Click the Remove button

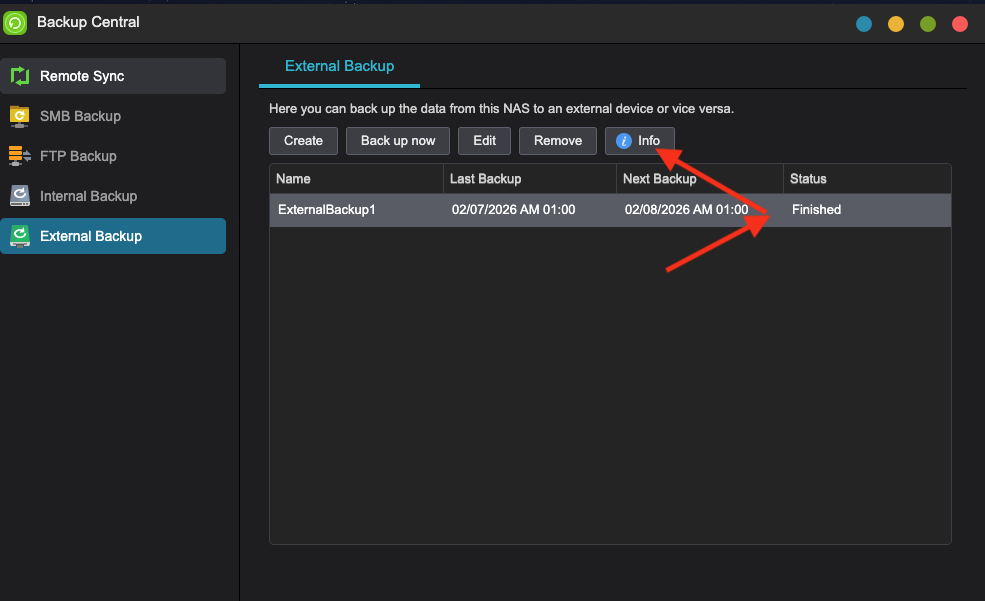pyautogui.click(x=557, y=140)
